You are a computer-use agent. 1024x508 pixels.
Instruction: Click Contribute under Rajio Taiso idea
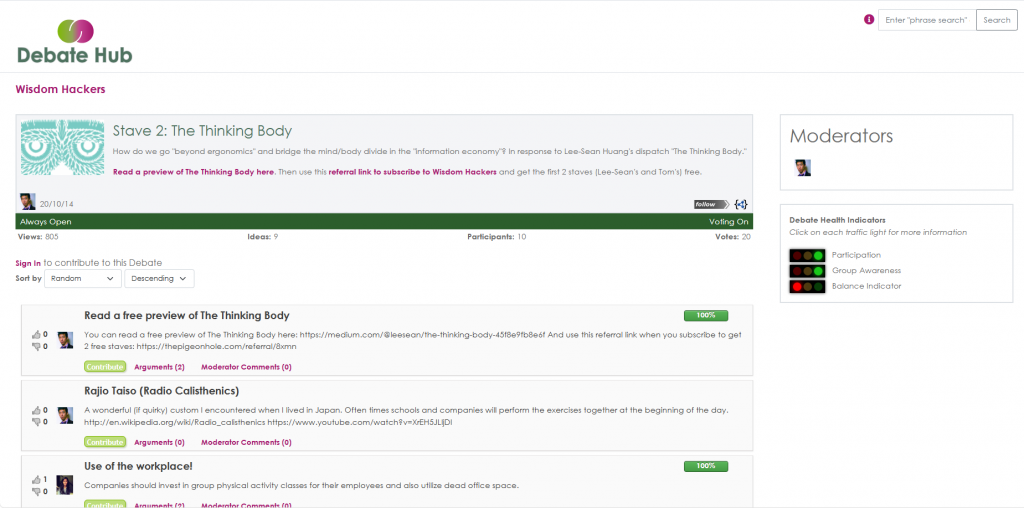tap(105, 442)
